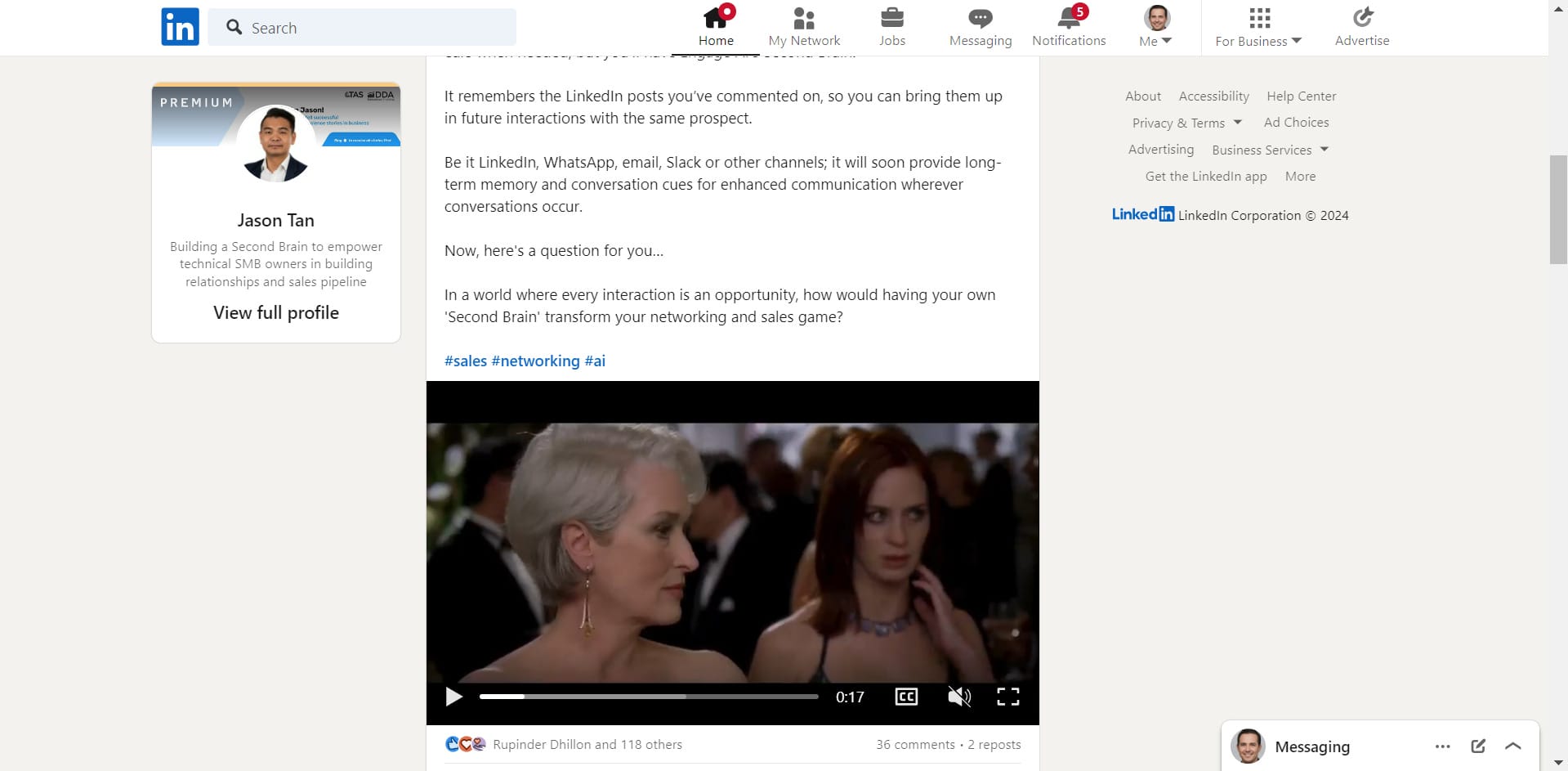Toggle closed captions on the video
Image resolution: width=1568 pixels, height=771 pixels.
click(x=906, y=697)
